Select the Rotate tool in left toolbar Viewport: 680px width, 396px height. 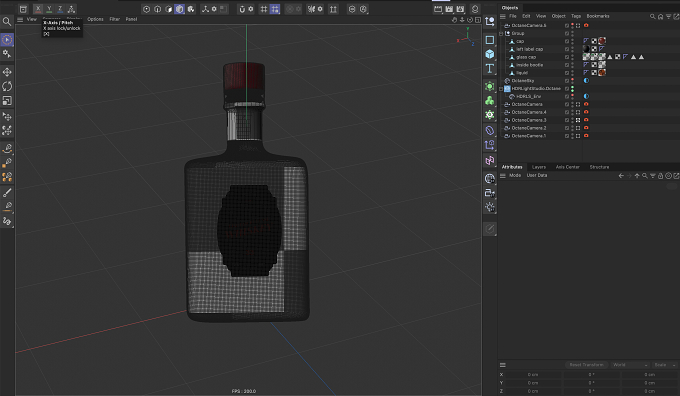7,86
